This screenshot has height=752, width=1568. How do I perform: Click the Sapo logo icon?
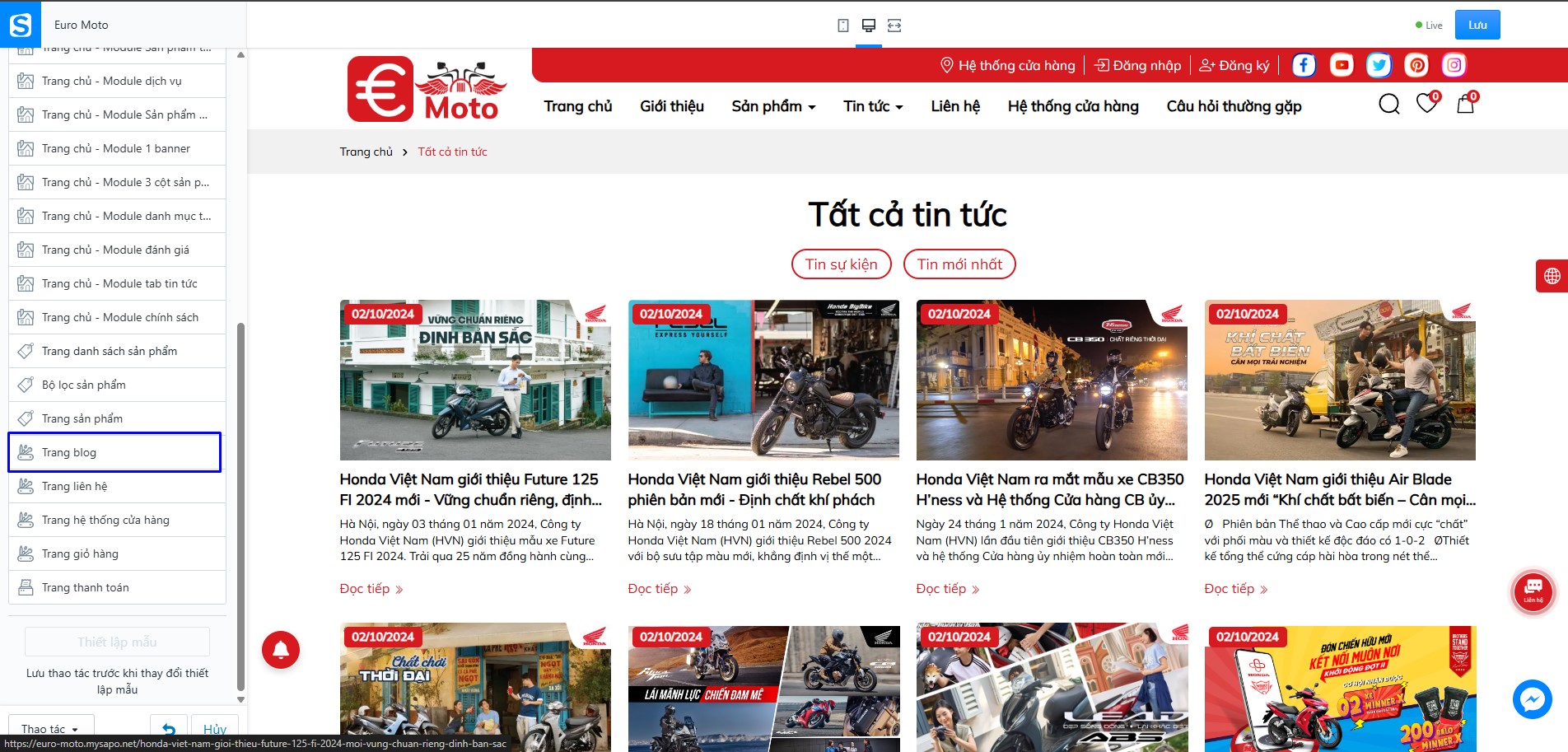pyautogui.click(x=21, y=25)
